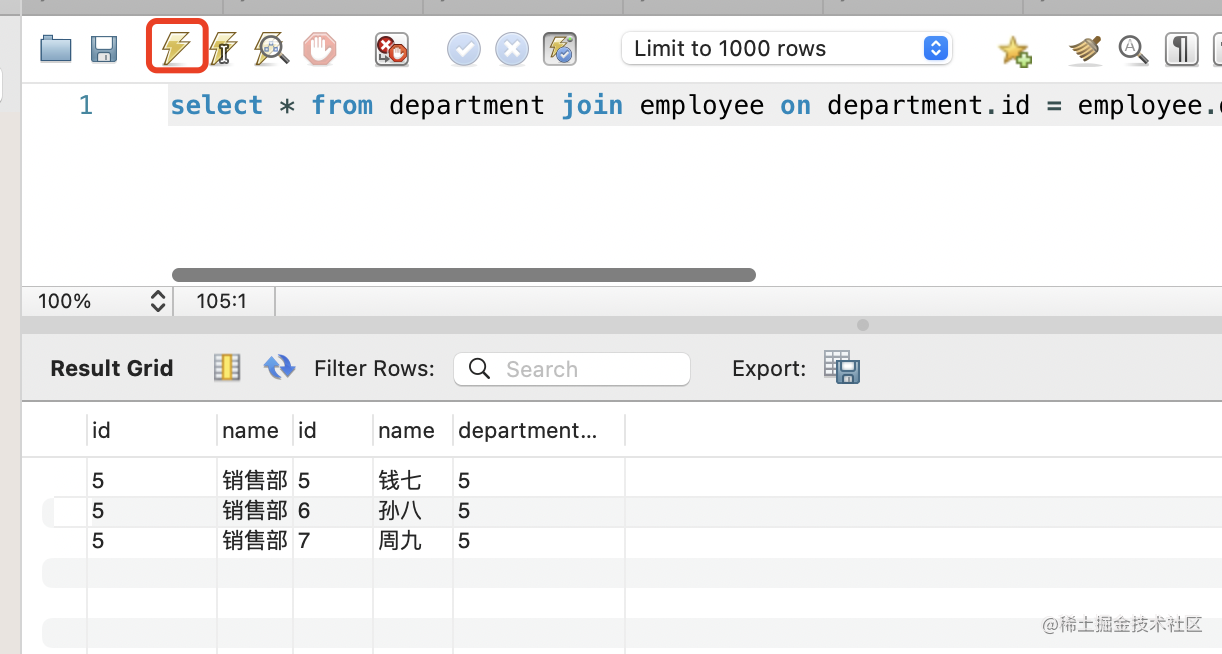Commit the current transaction
Viewport: 1222px width, 654px height.
pyautogui.click(x=463, y=48)
